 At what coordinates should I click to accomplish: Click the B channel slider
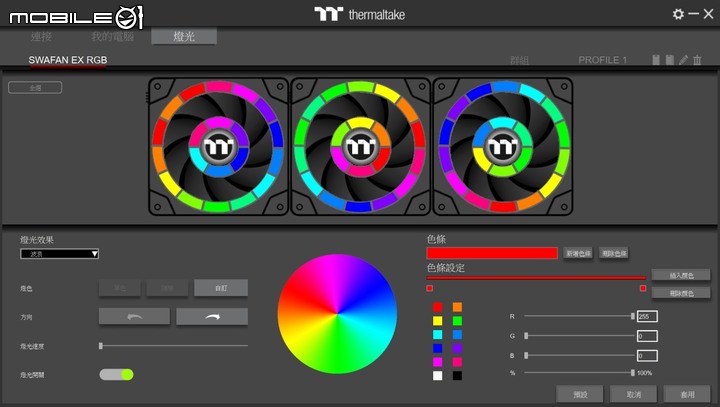(579, 355)
